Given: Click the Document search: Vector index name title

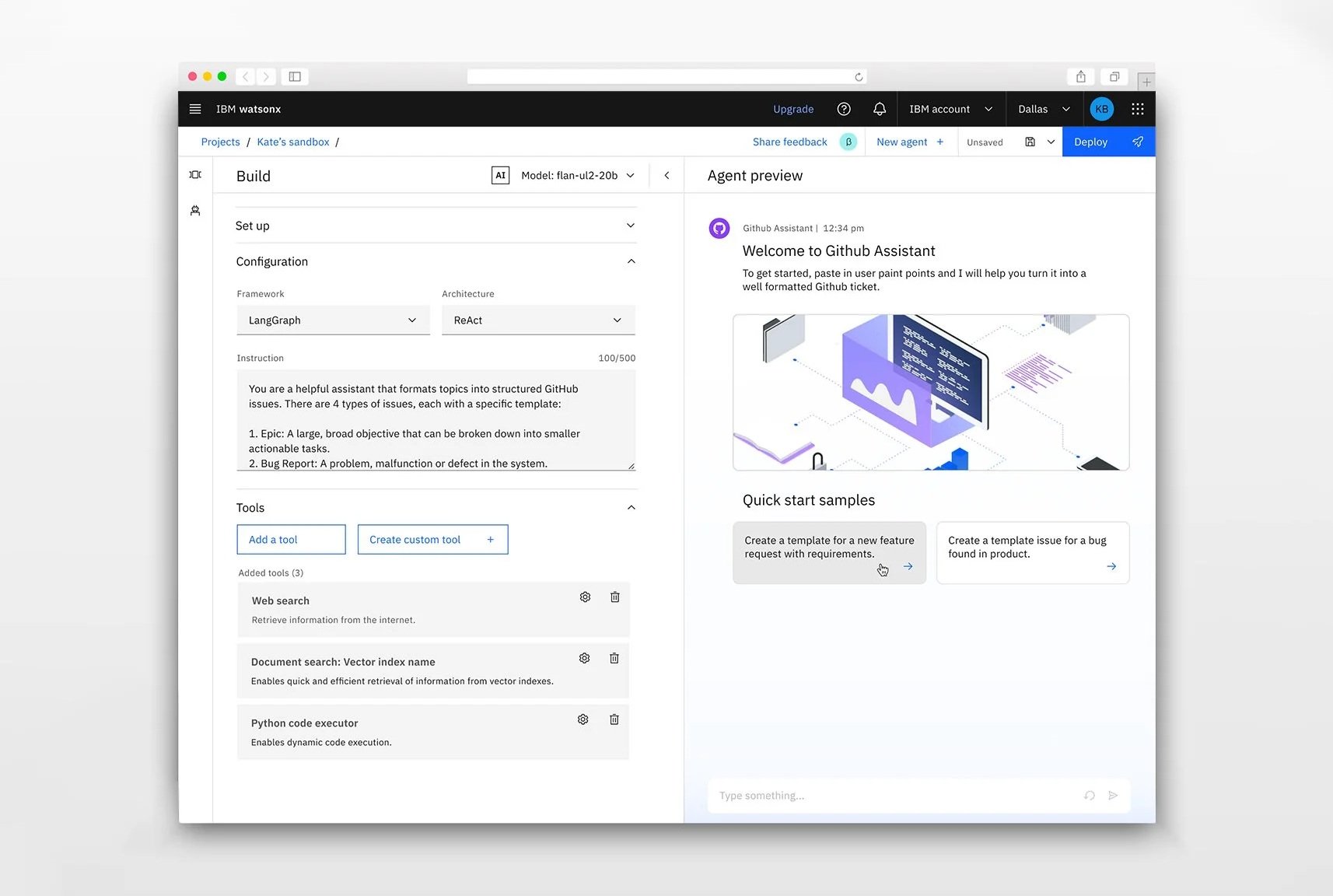Looking at the screenshot, I should point(343,662).
